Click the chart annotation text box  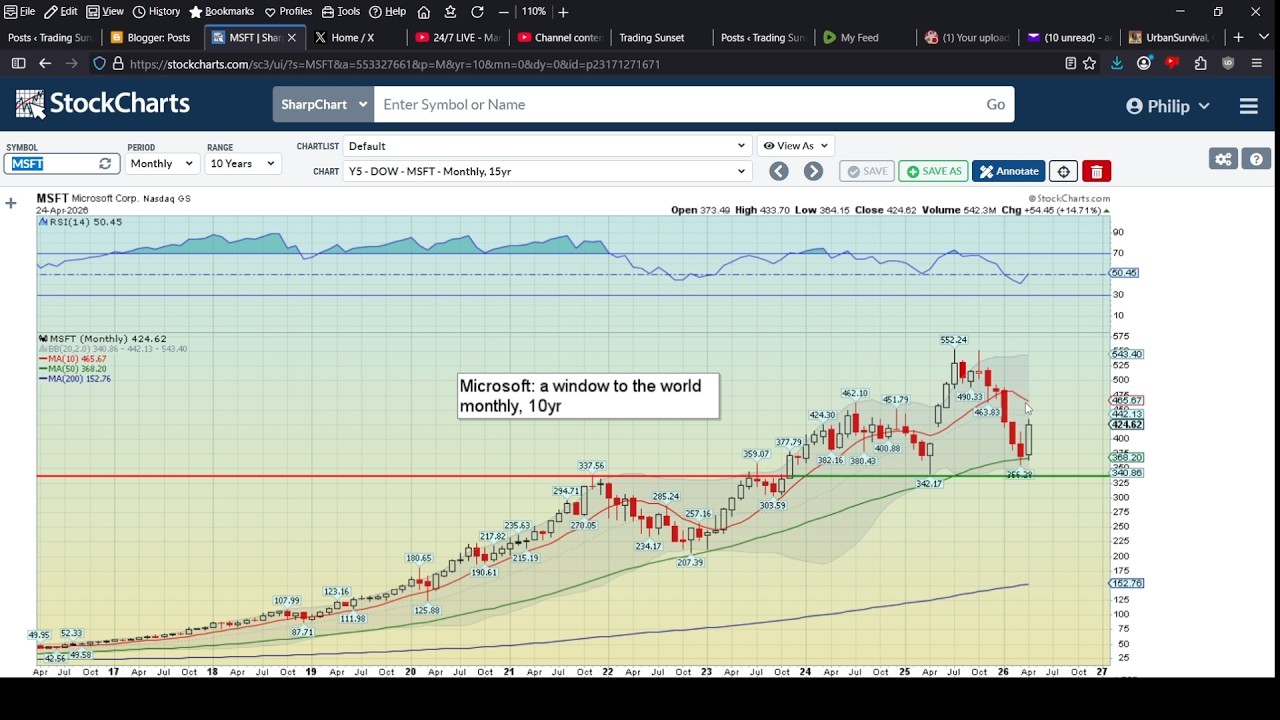[x=588, y=396]
